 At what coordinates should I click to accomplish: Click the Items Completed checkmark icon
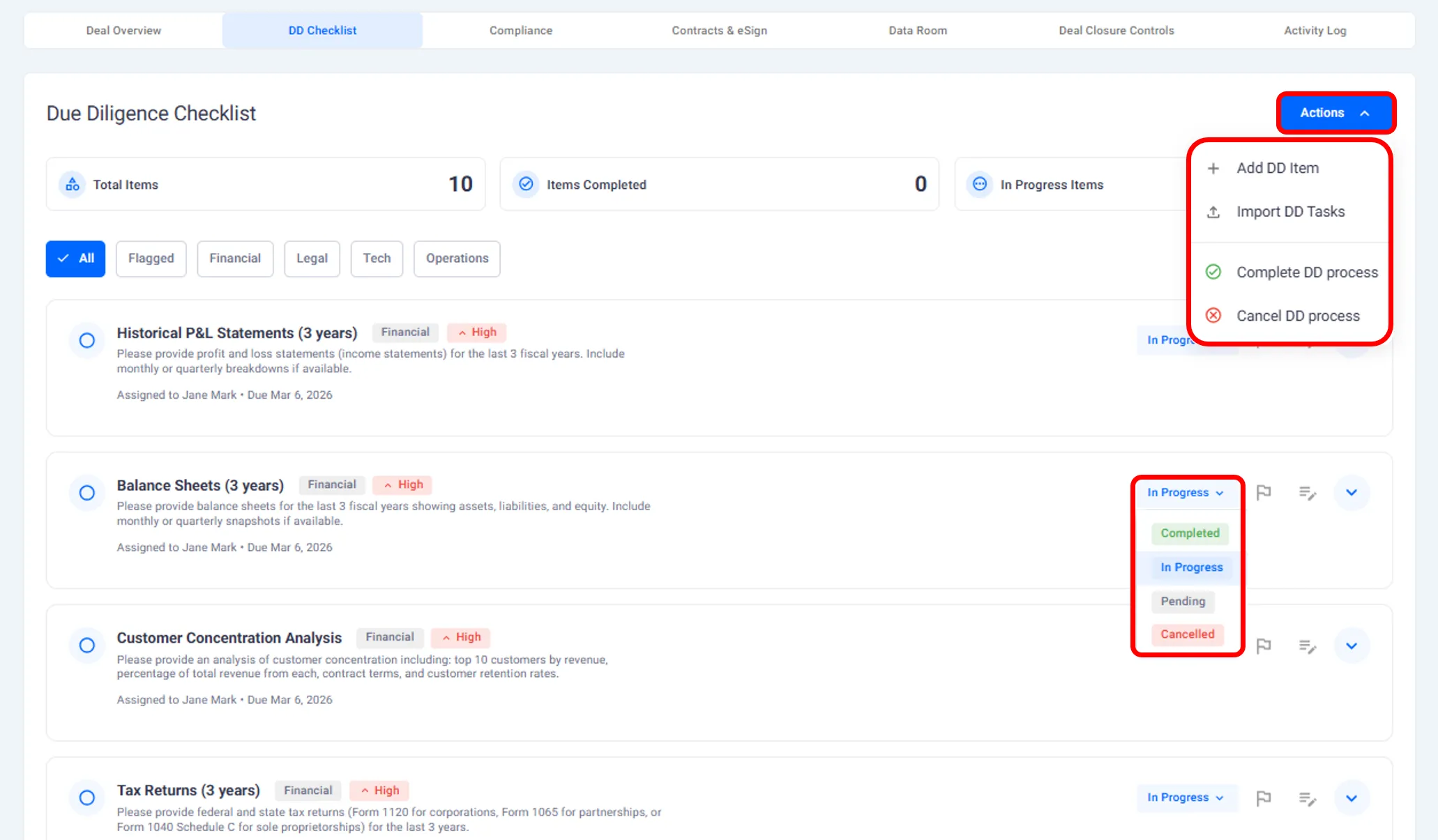point(526,184)
